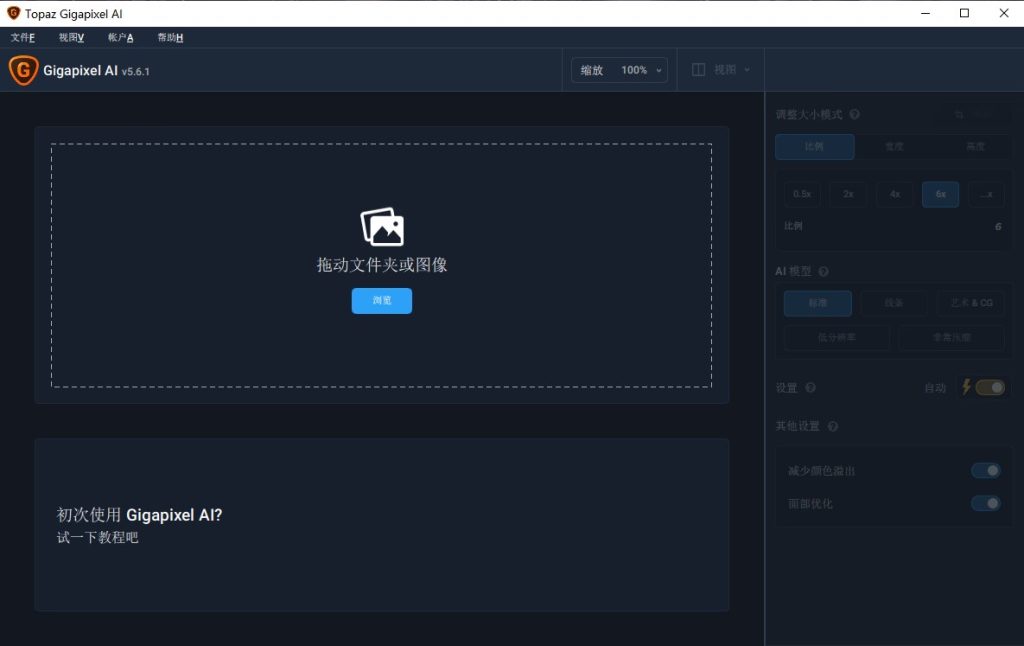Open the 帐户 menu
The width and height of the screenshot is (1024, 646).
coord(121,37)
